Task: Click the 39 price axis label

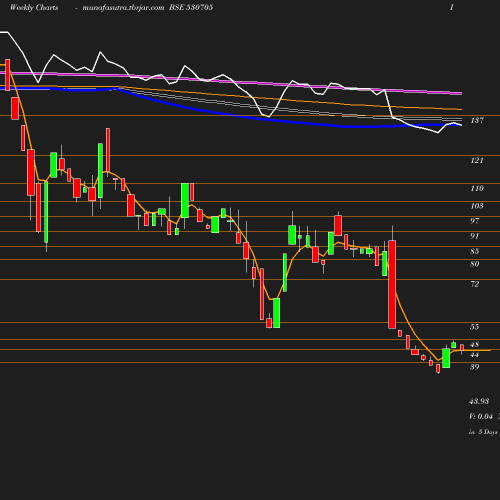Action: pos(475,367)
